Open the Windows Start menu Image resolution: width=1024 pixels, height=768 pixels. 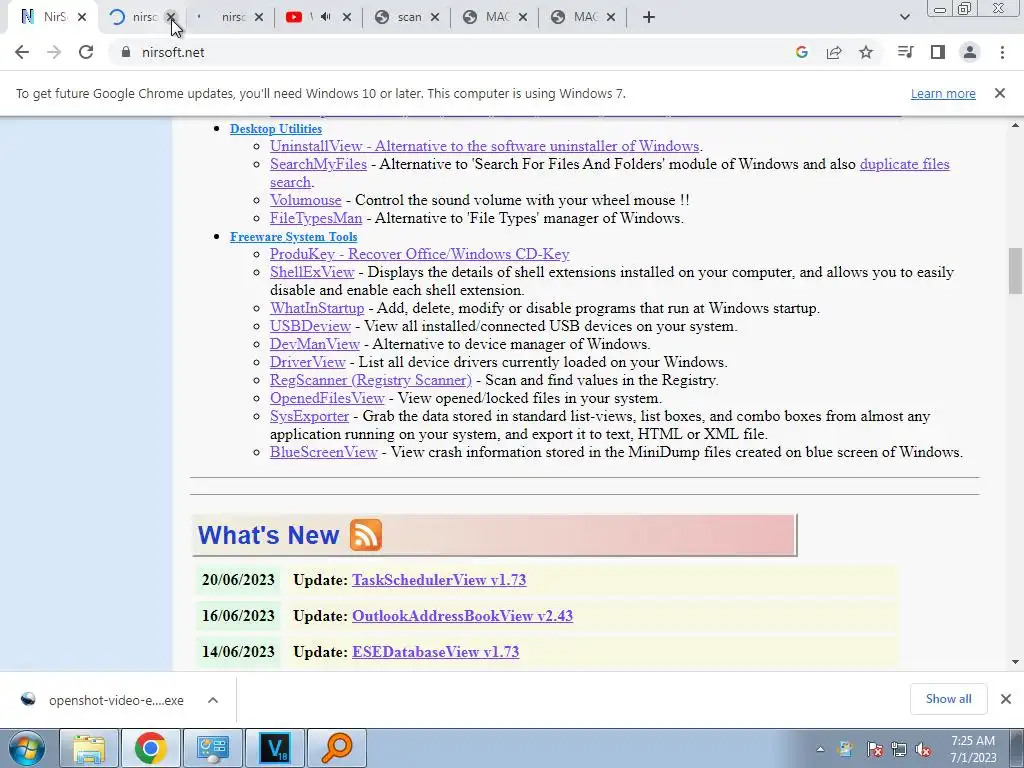tap(27, 748)
